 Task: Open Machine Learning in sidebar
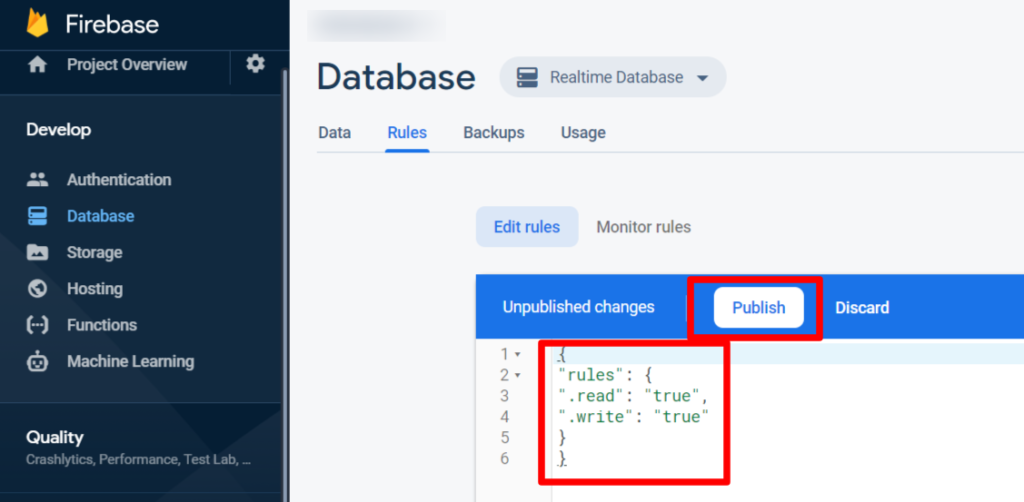[x=130, y=361]
